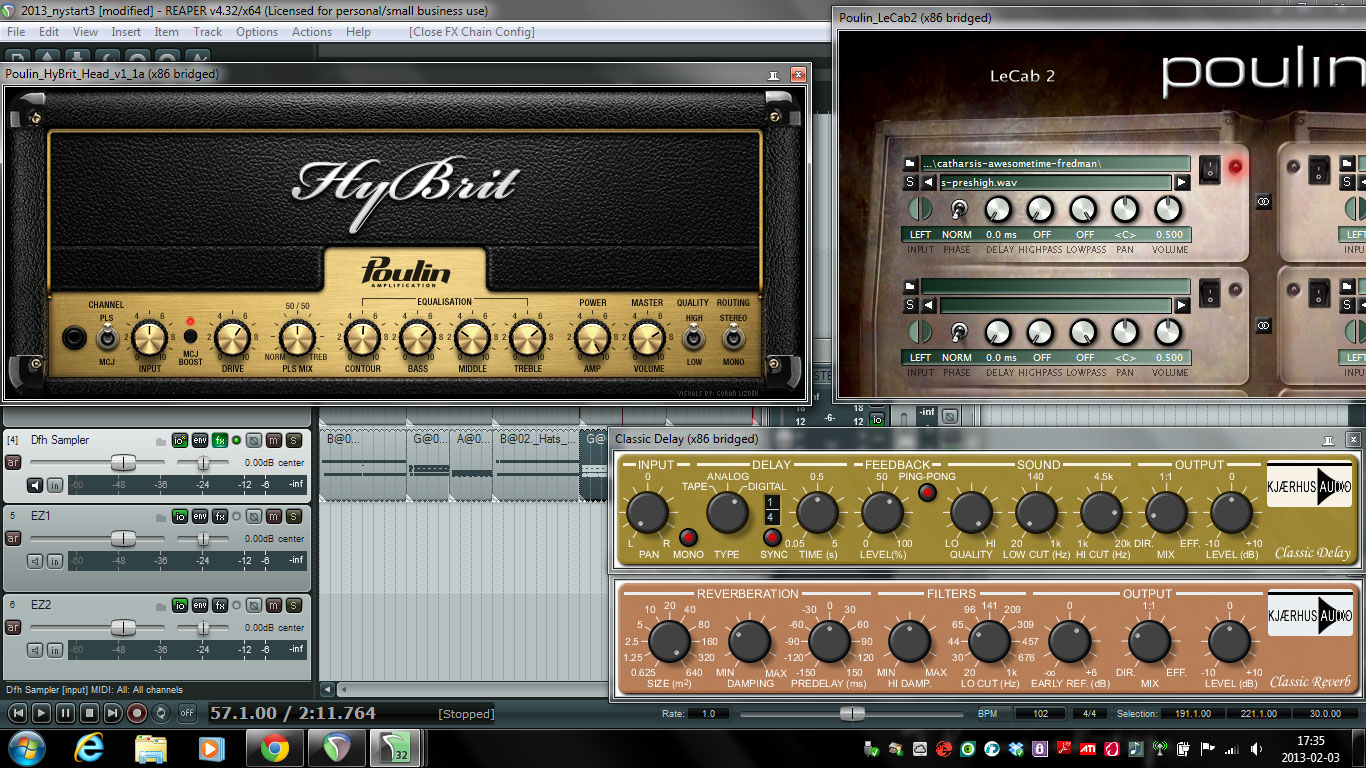Flip the Phase NORM switch in first LeCab slot
Image resolution: width=1366 pixels, height=768 pixels.
pyautogui.click(x=958, y=210)
